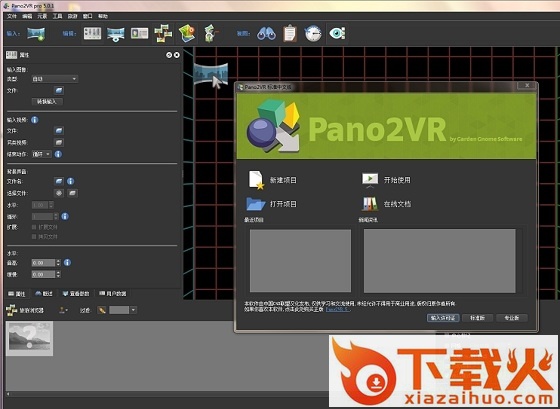Switch to the Viewing Parameters tab

click(76, 294)
